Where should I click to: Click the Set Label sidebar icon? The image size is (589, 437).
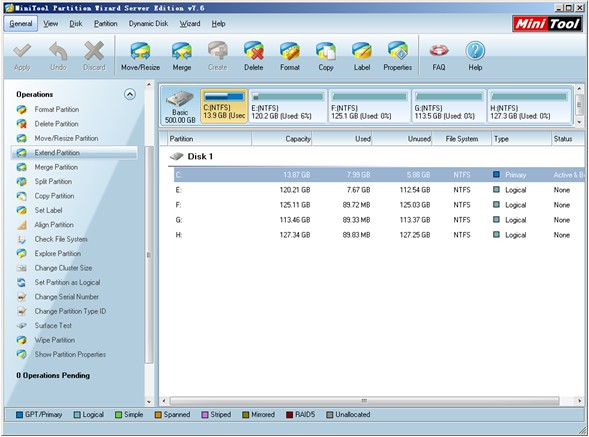pyautogui.click(x=22, y=210)
